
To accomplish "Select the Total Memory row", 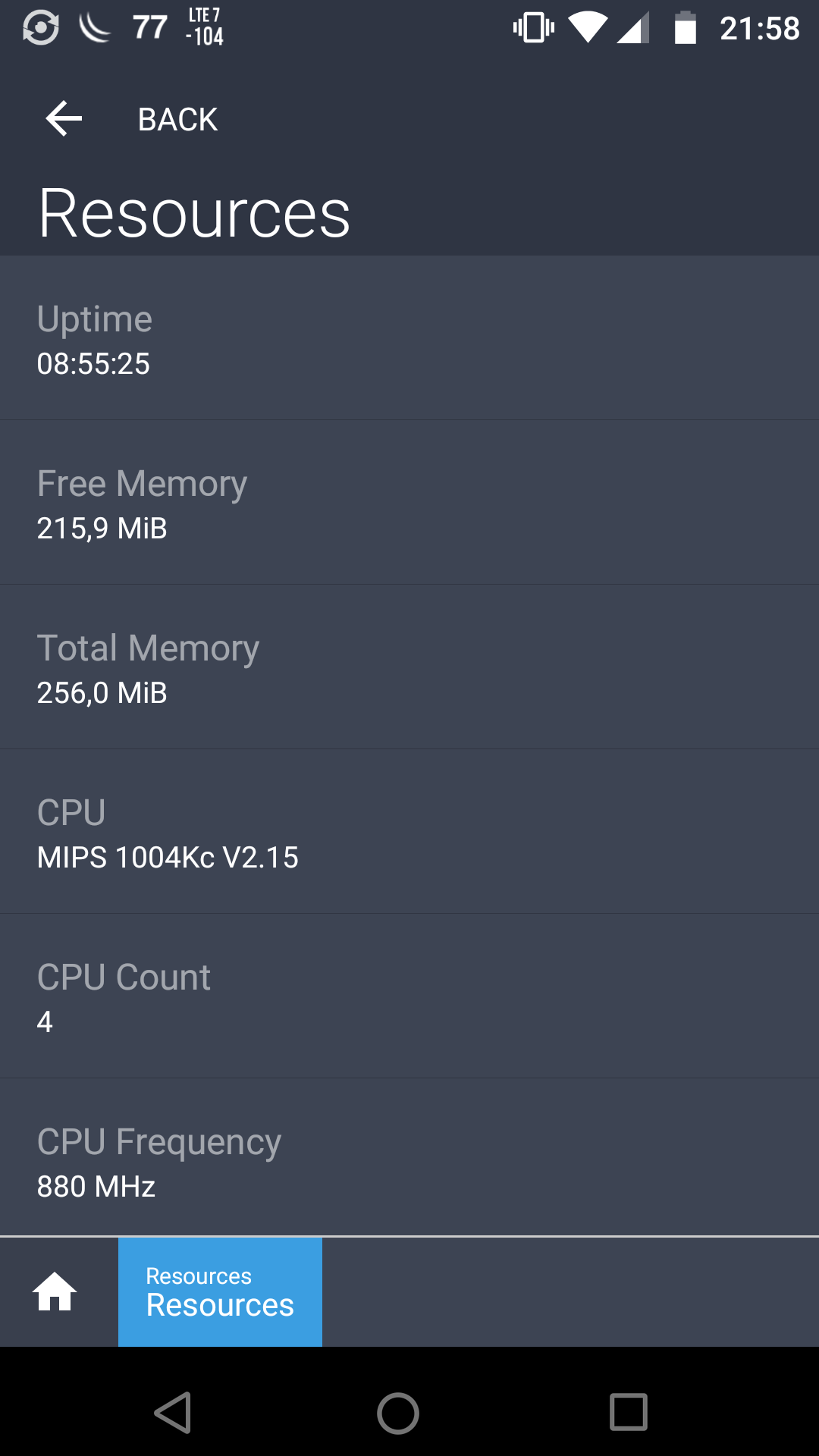I will (x=409, y=667).
